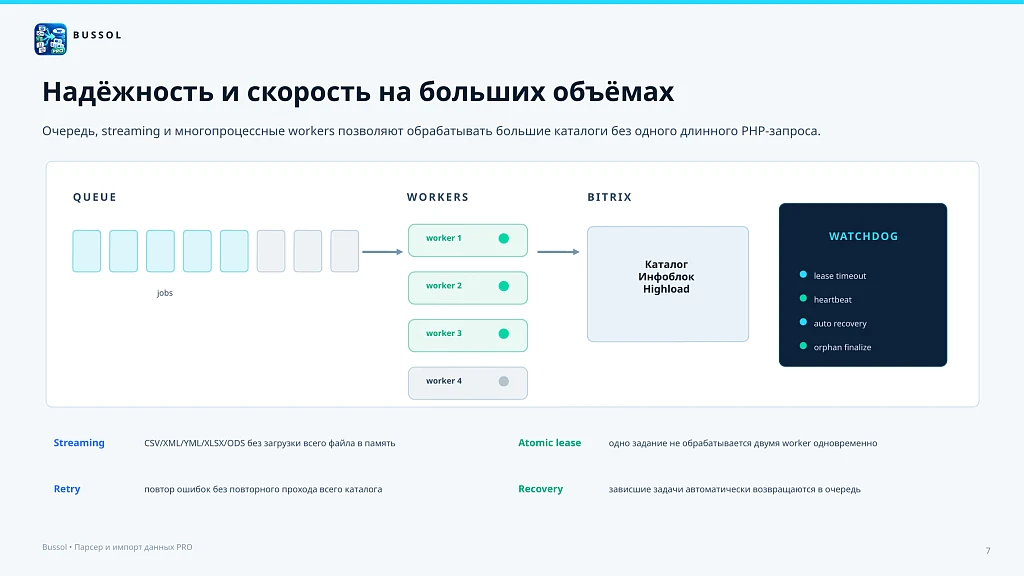
Task: Click the Atomic lease feature label
Action: tap(549, 443)
